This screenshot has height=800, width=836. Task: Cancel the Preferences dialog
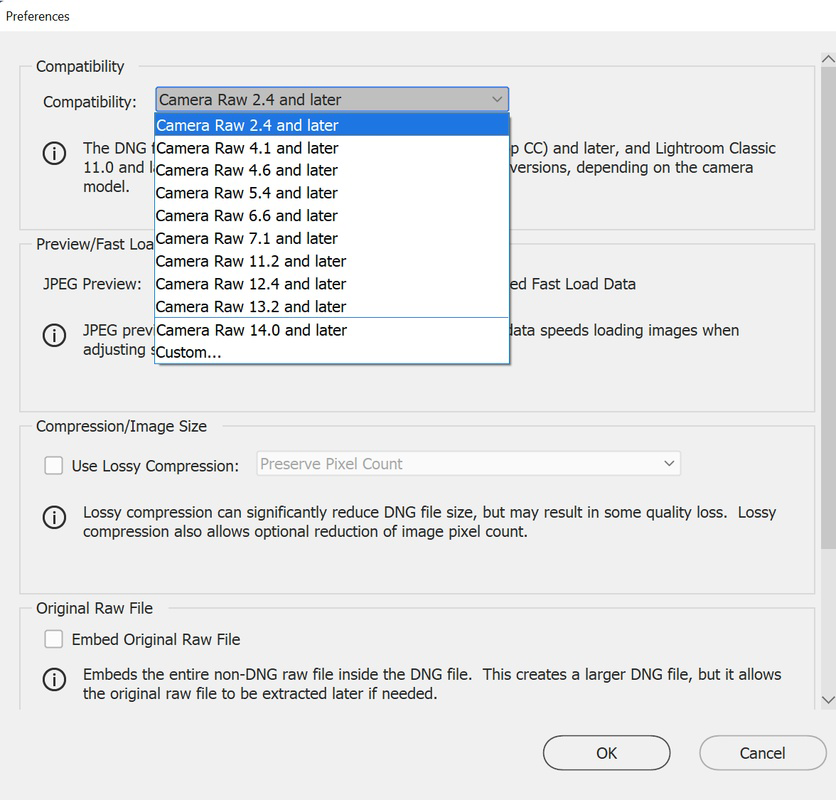pyautogui.click(x=762, y=753)
